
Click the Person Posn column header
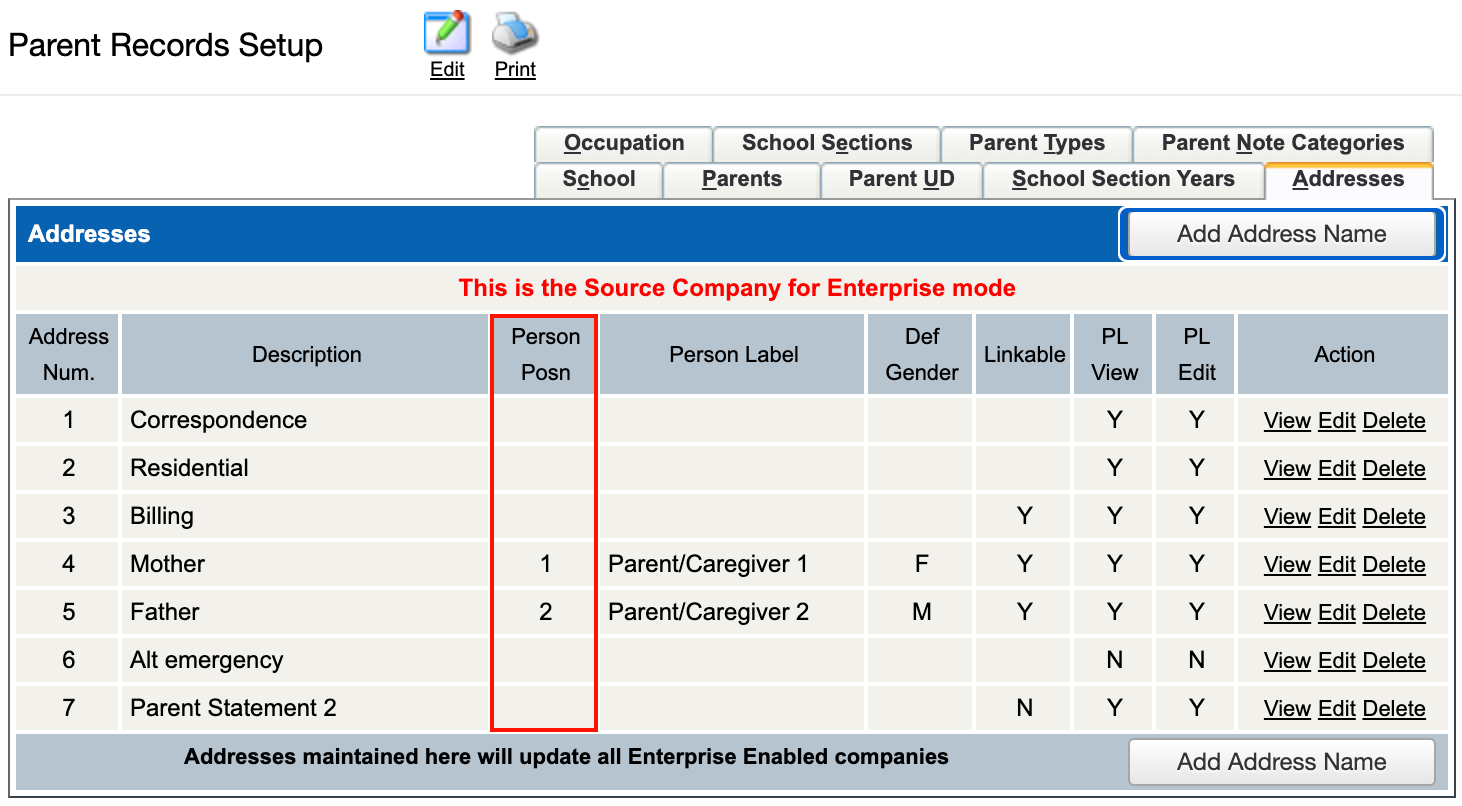click(x=545, y=355)
